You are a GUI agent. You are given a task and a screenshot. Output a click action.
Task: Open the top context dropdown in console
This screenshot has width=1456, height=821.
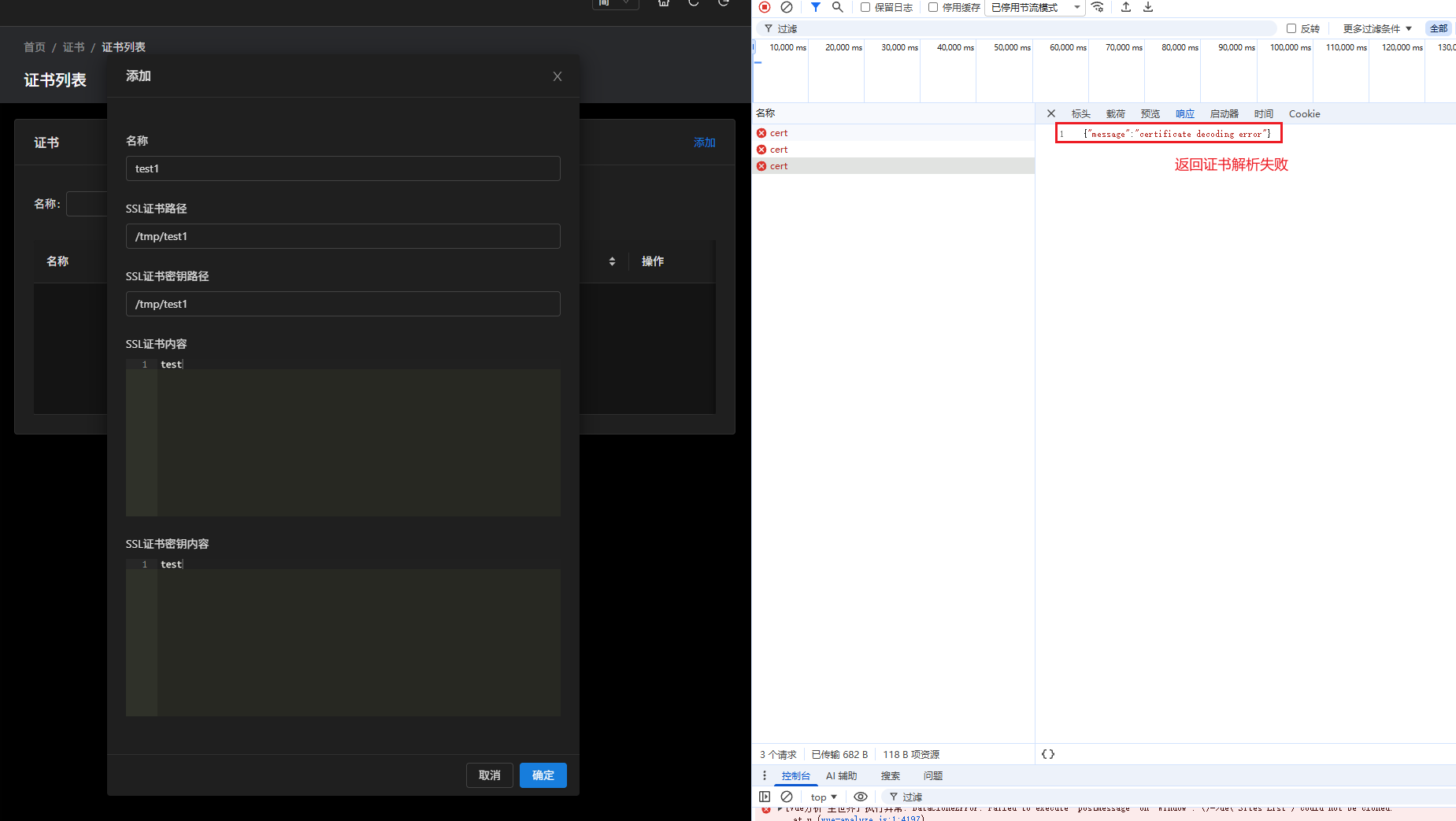coord(824,797)
